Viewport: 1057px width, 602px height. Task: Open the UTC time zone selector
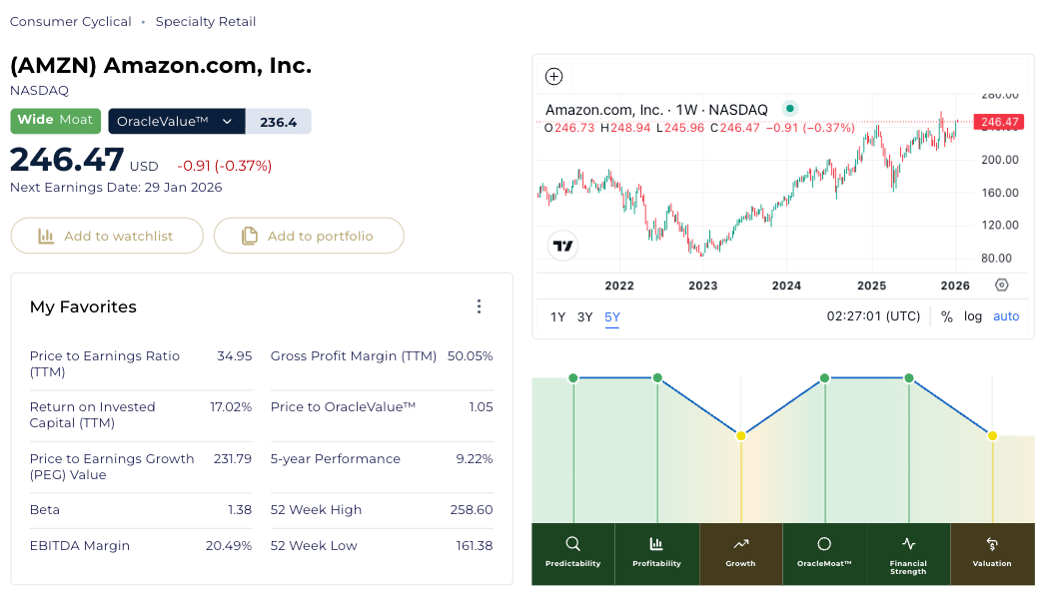coord(873,317)
